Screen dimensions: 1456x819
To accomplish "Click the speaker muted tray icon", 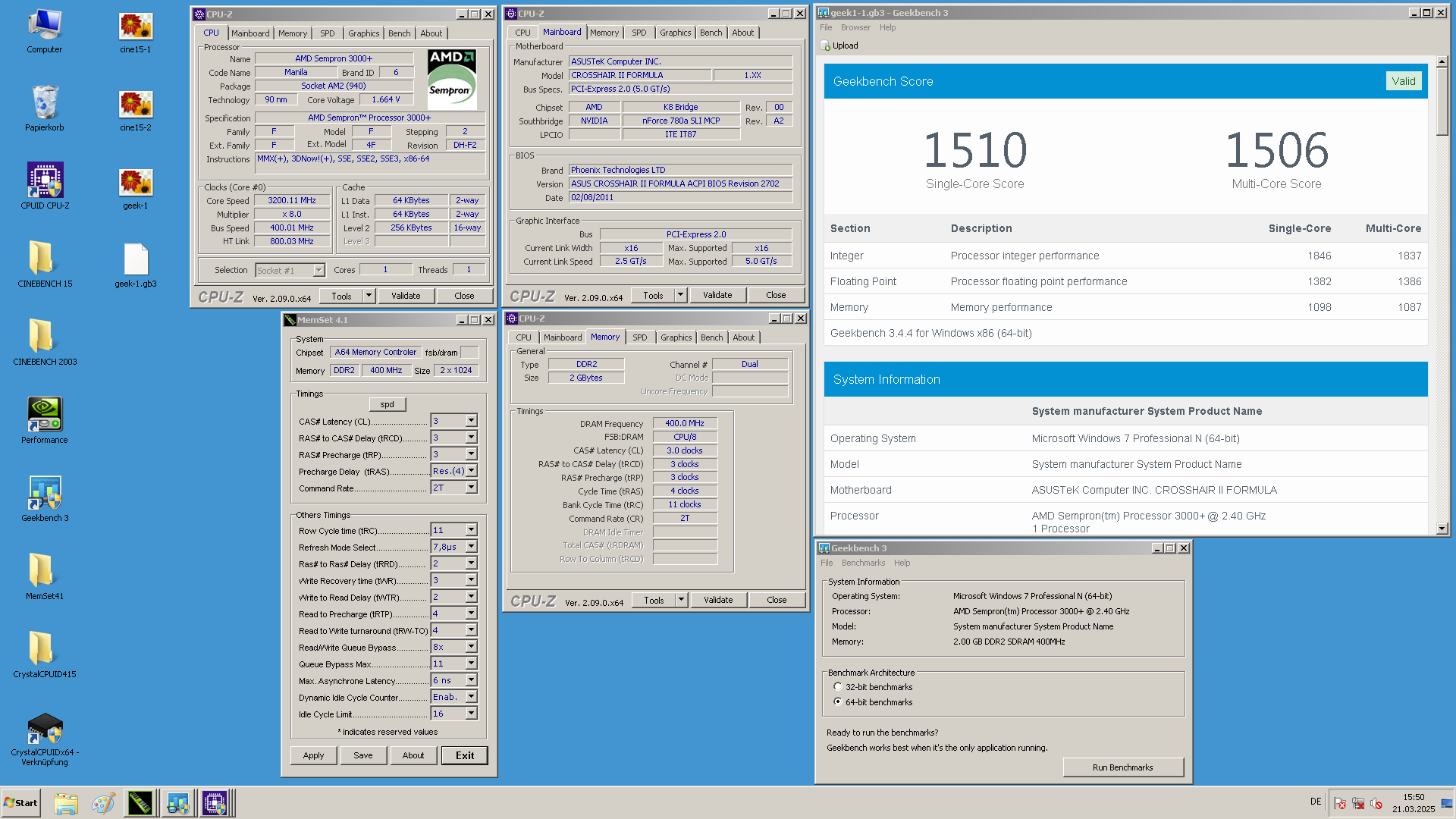I will 1376,803.
